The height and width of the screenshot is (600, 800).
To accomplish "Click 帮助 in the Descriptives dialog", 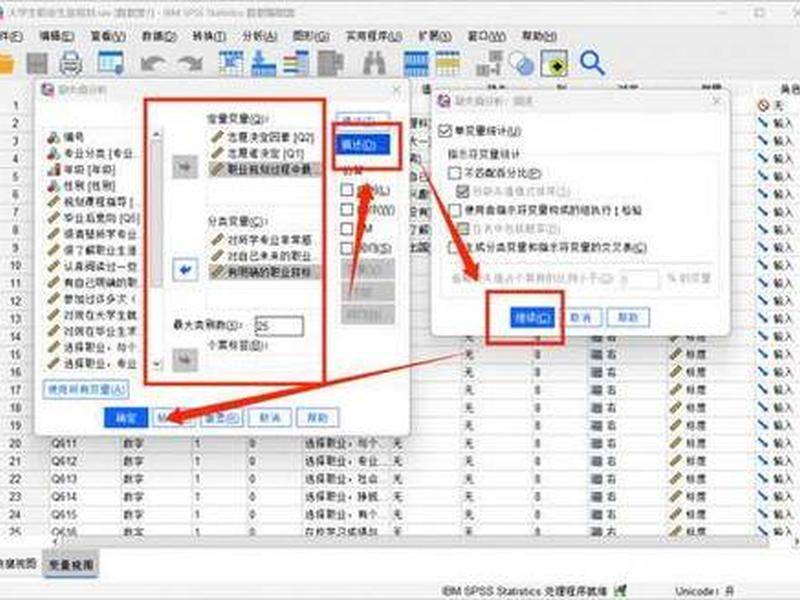I will click(x=628, y=317).
